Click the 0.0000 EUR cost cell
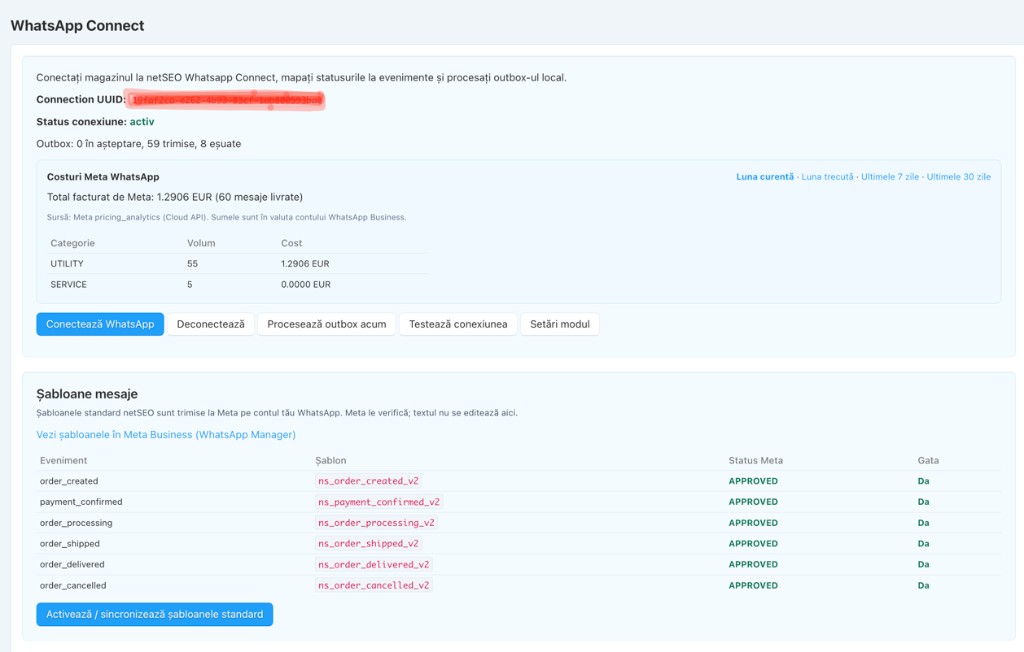 point(306,285)
